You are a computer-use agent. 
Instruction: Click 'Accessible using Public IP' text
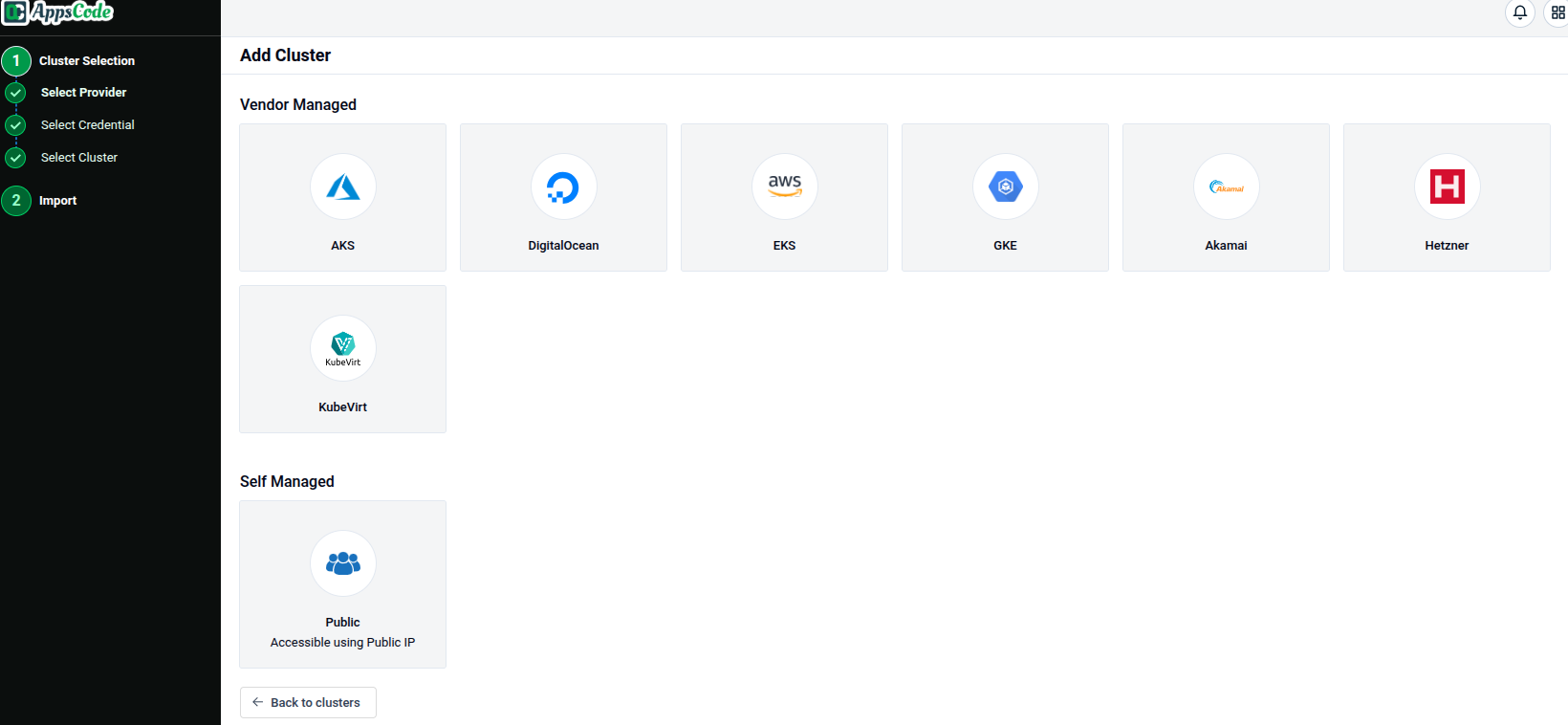pos(343,643)
